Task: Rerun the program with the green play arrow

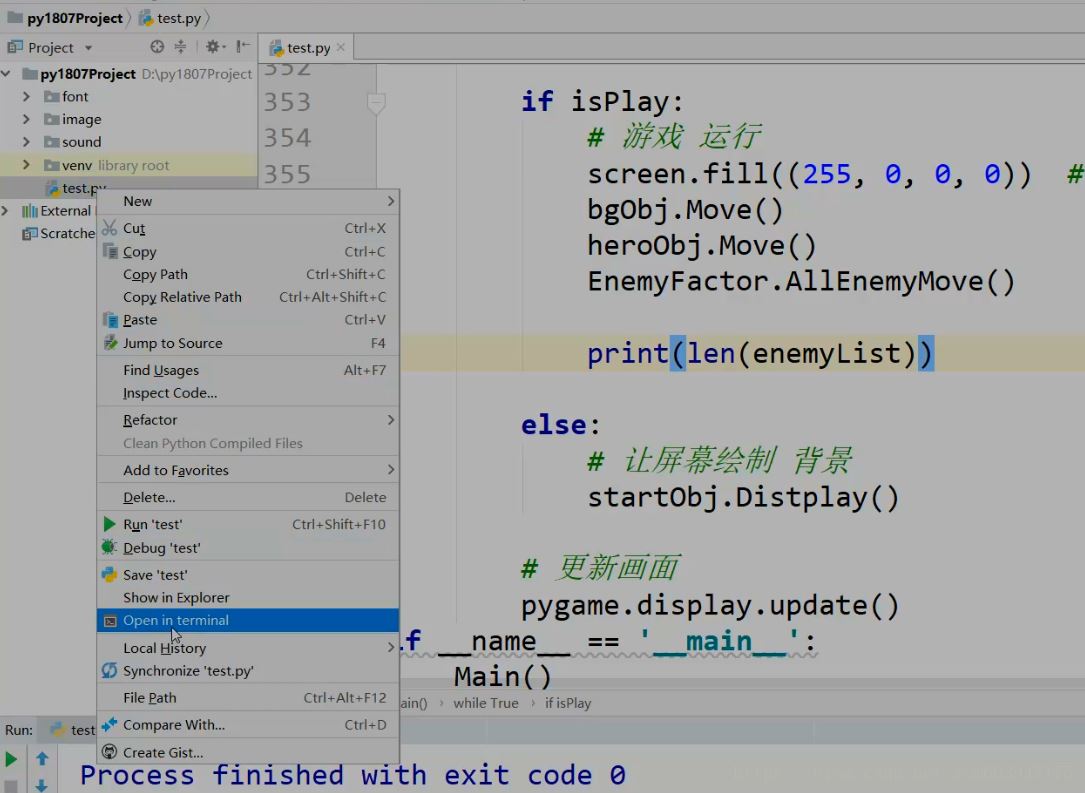Action: [13, 757]
